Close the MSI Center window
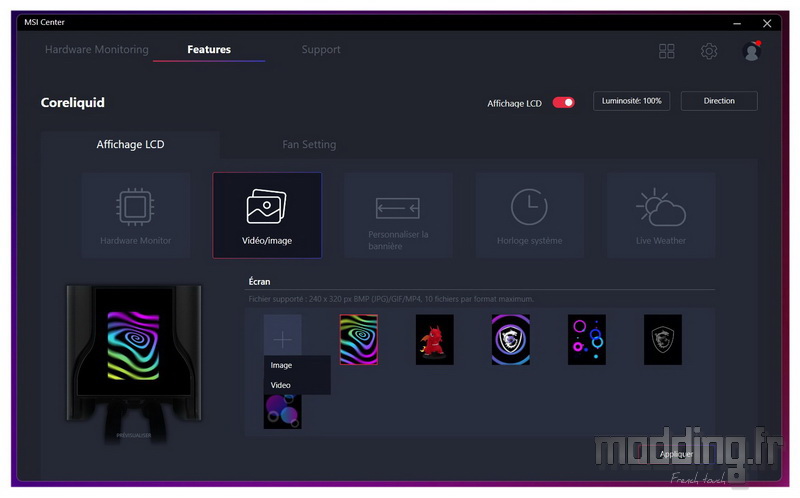The width and height of the screenshot is (800, 498). tap(767, 23)
